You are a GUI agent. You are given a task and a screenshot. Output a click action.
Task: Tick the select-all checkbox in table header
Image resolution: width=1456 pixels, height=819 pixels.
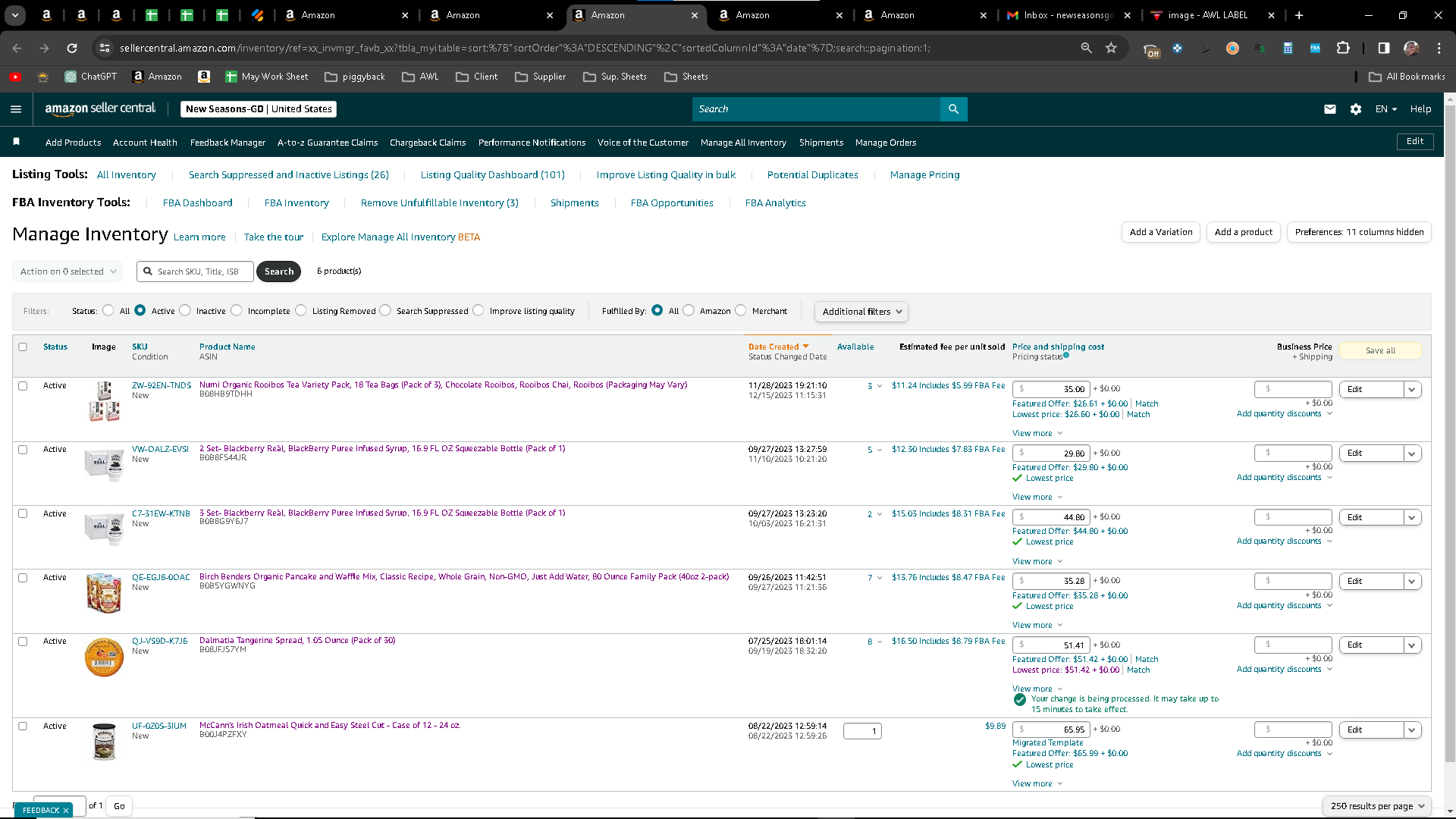(x=23, y=347)
